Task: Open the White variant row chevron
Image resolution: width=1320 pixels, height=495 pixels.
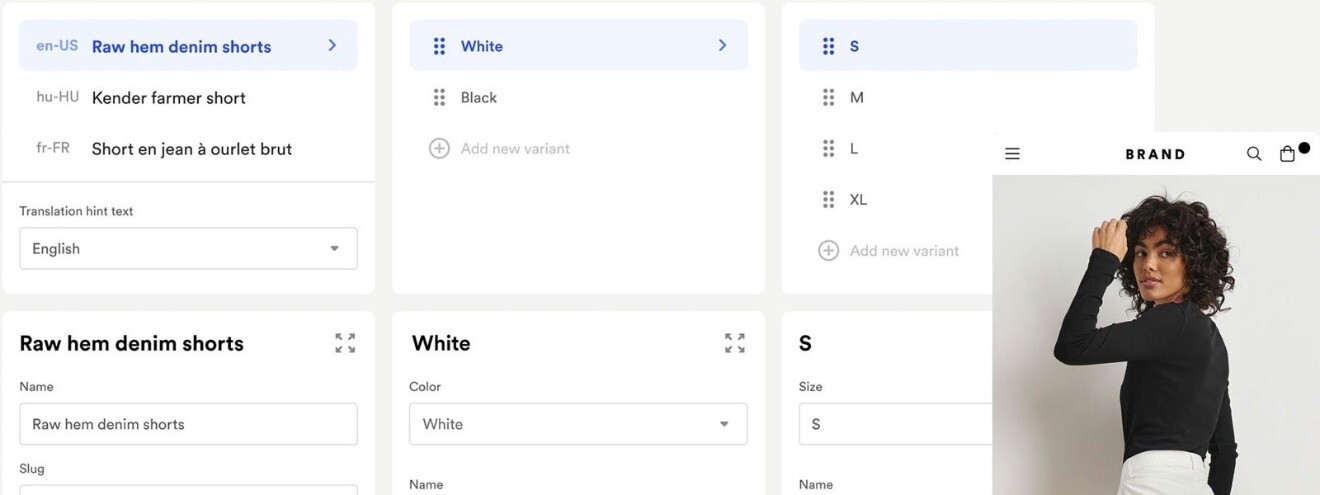Action: tap(722, 45)
